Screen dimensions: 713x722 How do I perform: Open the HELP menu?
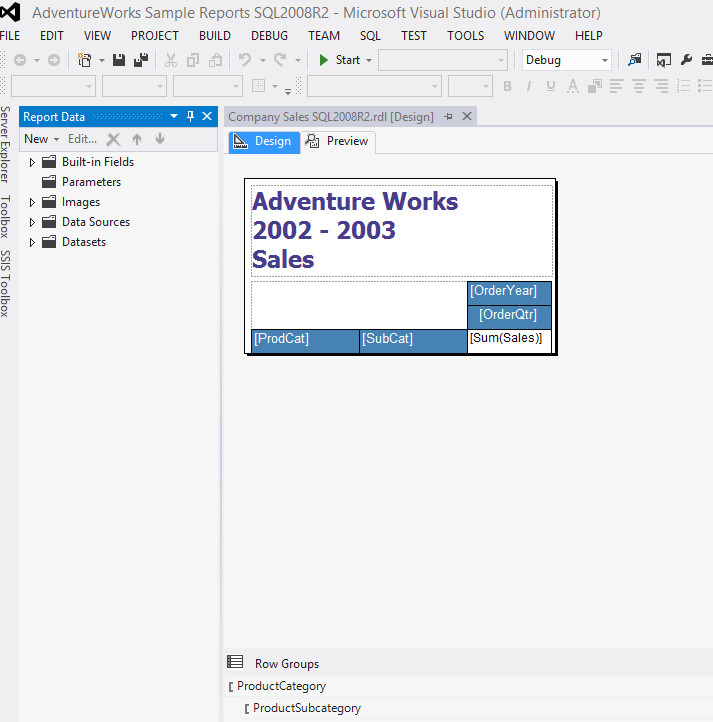(589, 35)
